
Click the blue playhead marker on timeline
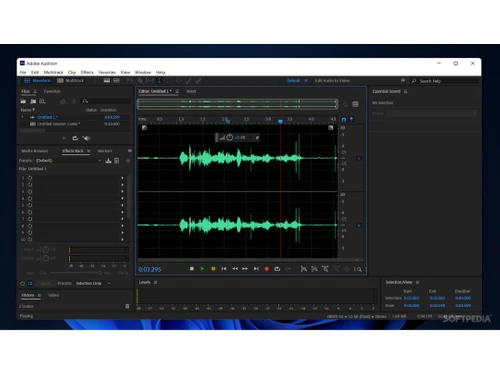[280, 122]
